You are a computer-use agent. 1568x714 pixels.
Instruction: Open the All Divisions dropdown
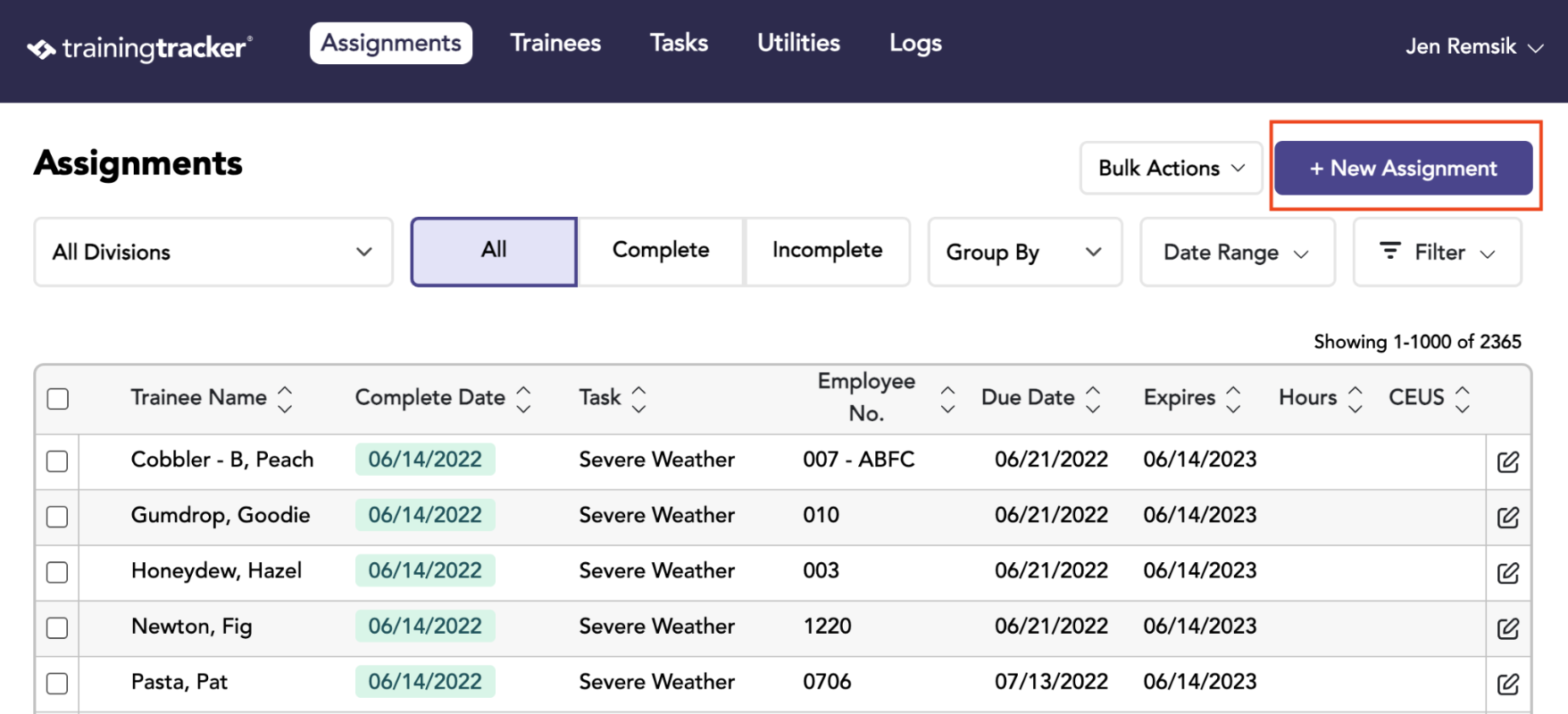(x=213, y=252)
